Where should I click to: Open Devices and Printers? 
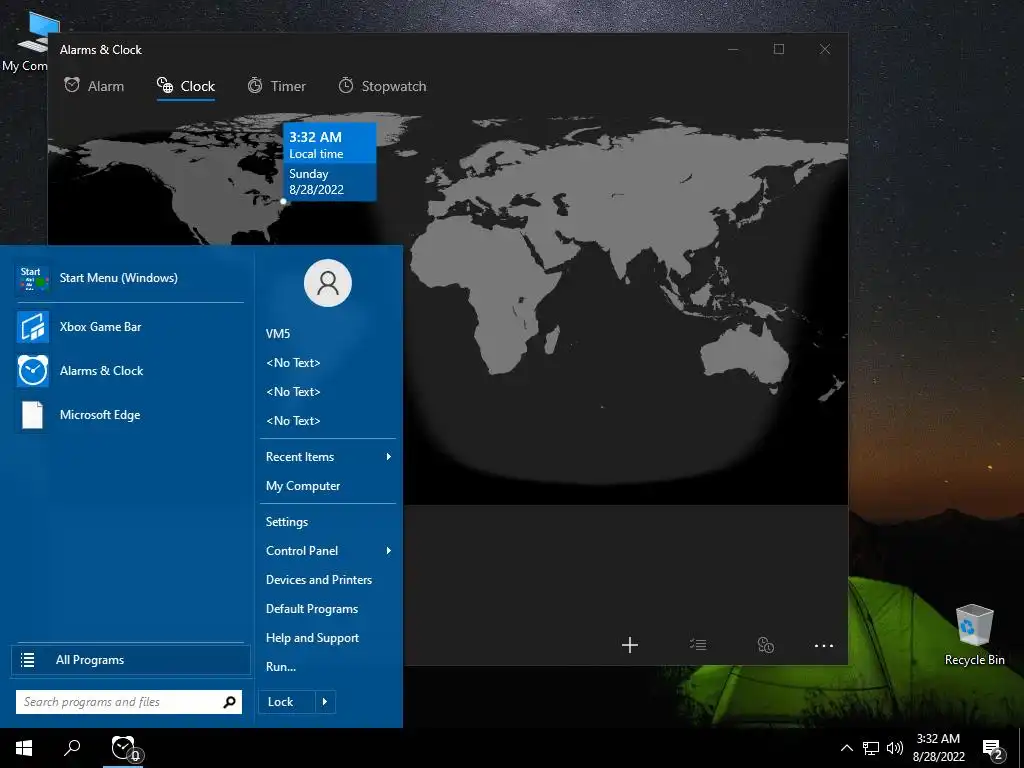(328, 580)
